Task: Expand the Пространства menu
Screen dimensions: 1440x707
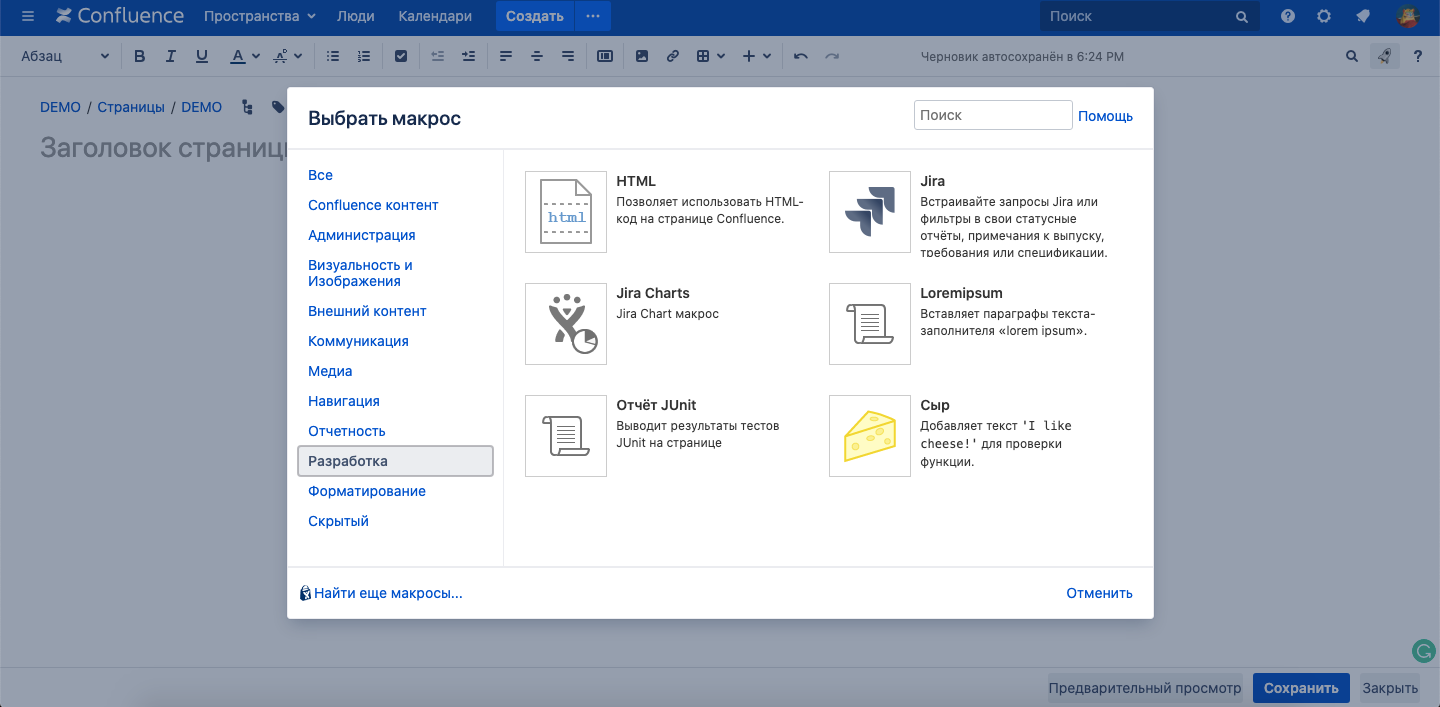Action: tap(260, 16)
